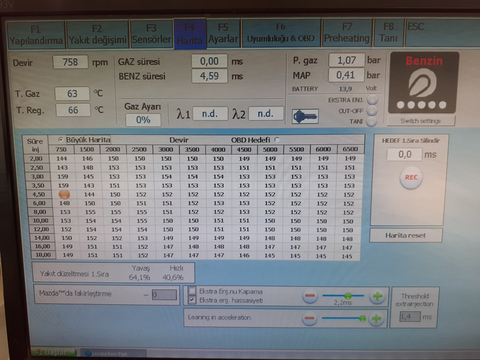Click the 2,00 injection time row header
Viewport: 480px width, 360px height.
(x=36, y=159)
